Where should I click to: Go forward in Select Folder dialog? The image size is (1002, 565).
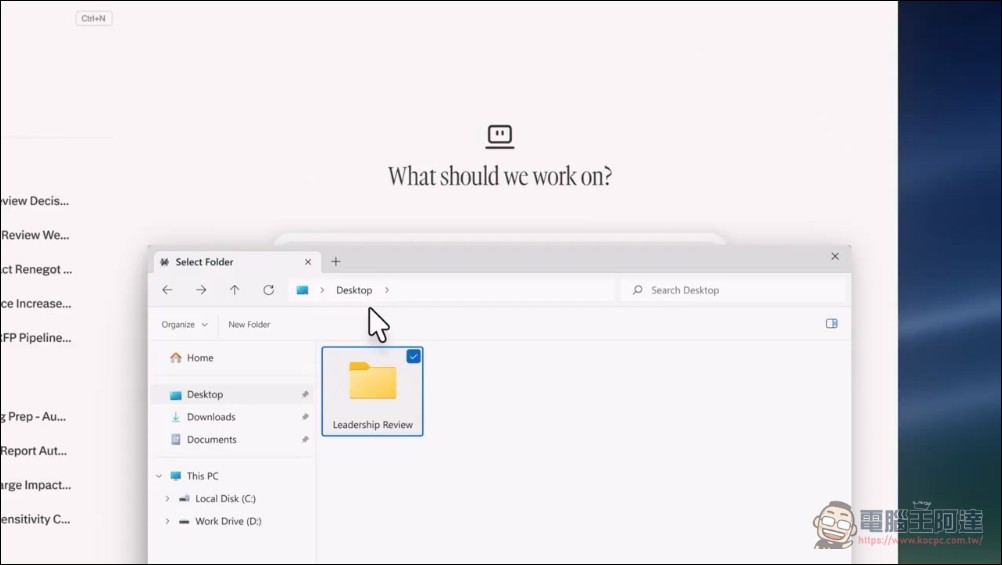tap(201, 290)
